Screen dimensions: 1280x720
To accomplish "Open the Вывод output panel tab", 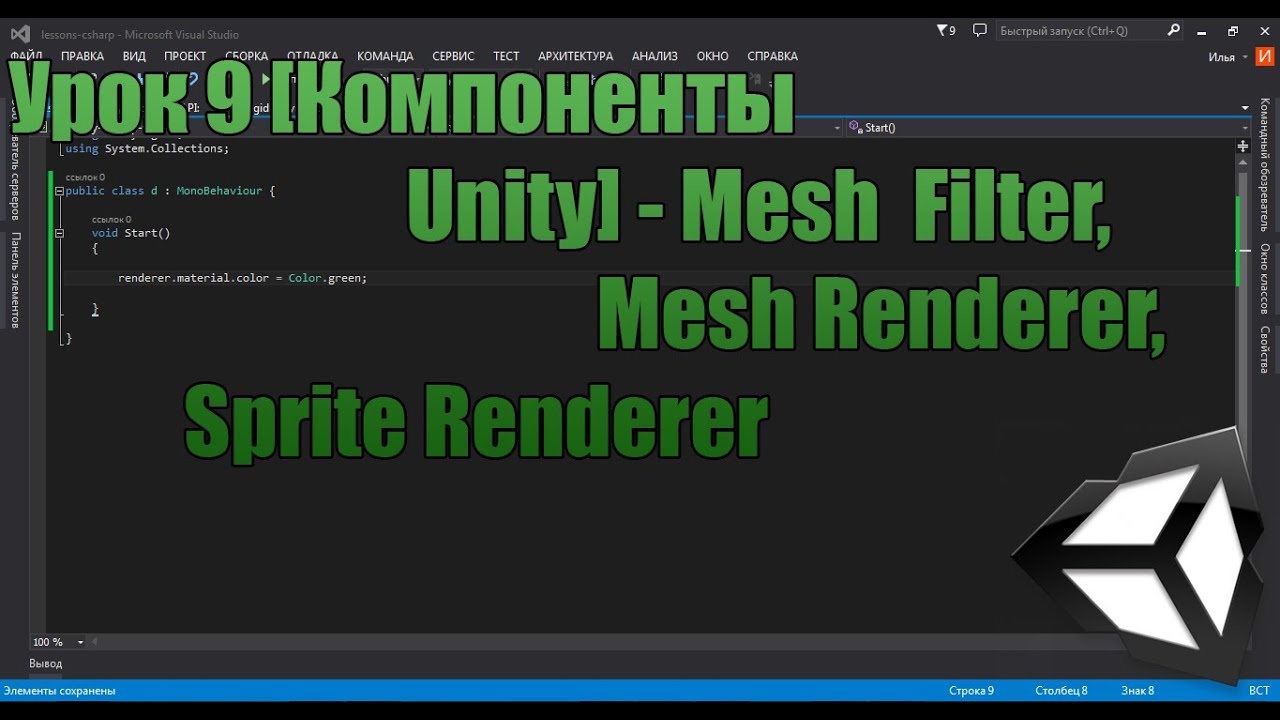I will pos(46,663).
